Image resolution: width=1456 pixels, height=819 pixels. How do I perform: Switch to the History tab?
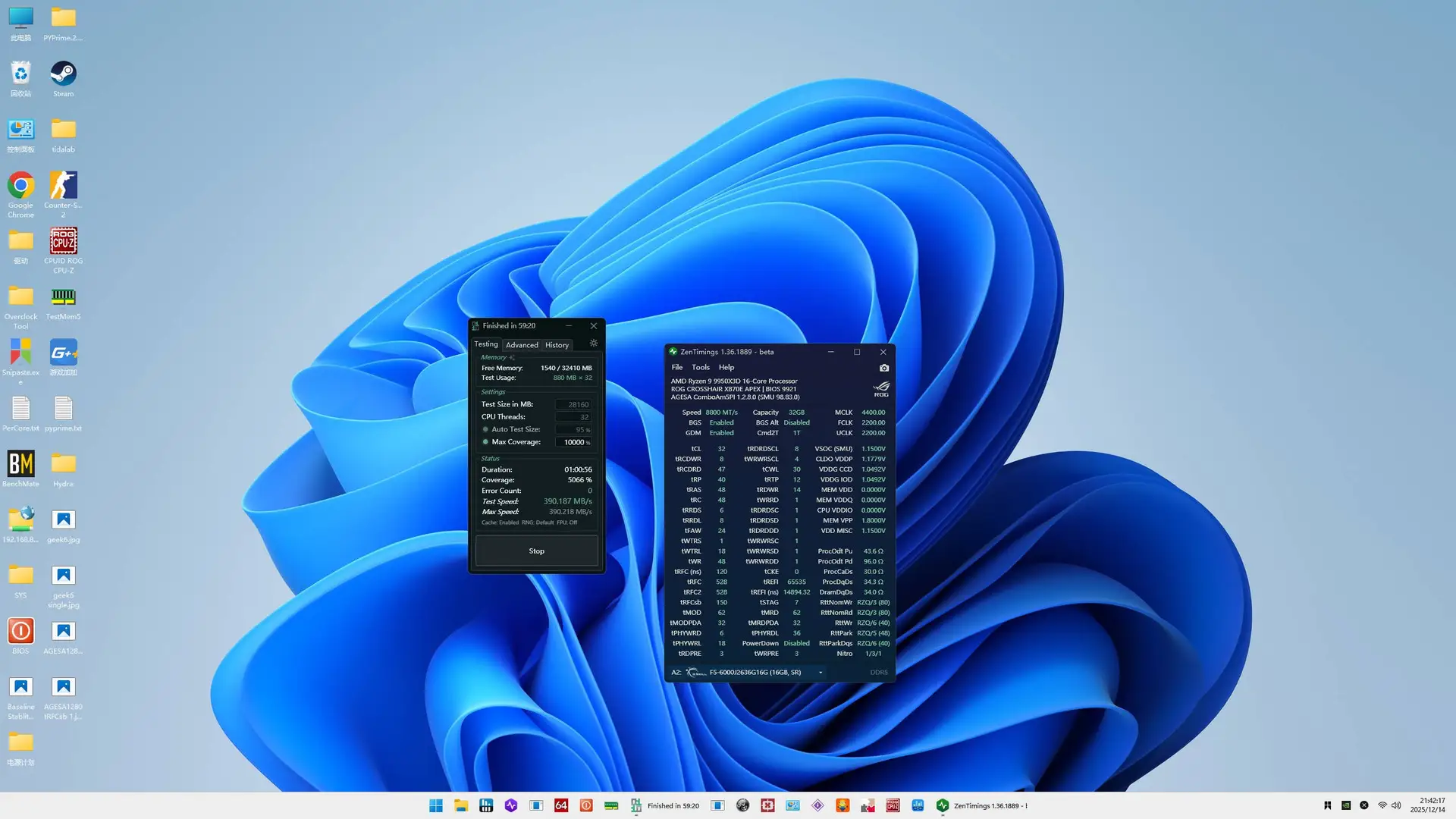tap(557, 345)
